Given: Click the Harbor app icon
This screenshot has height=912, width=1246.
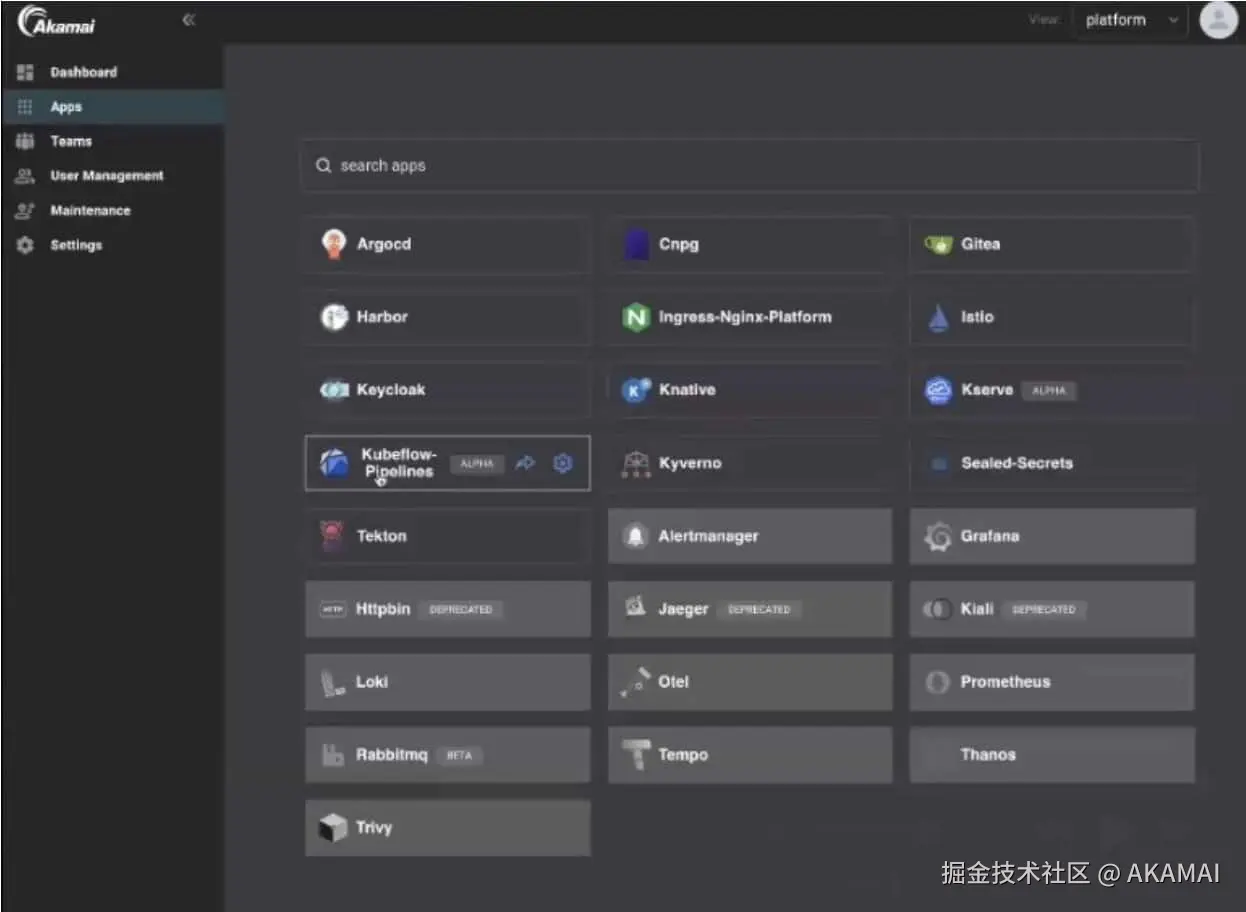Looking at the screenshot, I should pyautogui.click(x=333, y=317).
